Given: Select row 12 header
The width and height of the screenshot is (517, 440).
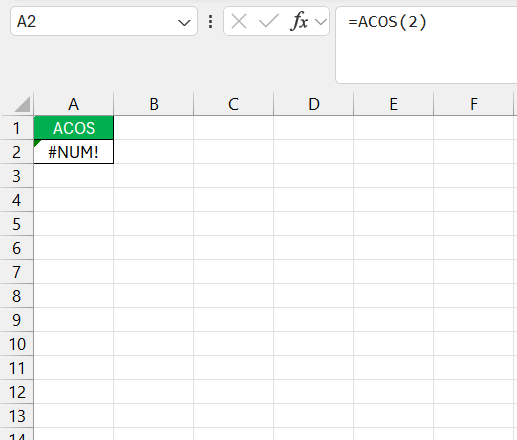Looking at the screenshot, I should pyautogui.click(x=17, y=392).
